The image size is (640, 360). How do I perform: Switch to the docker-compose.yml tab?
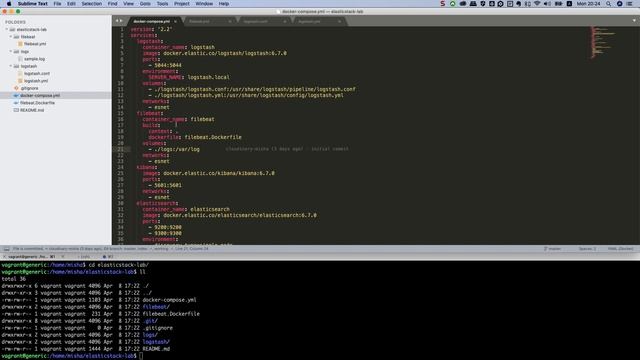[151, 21]
